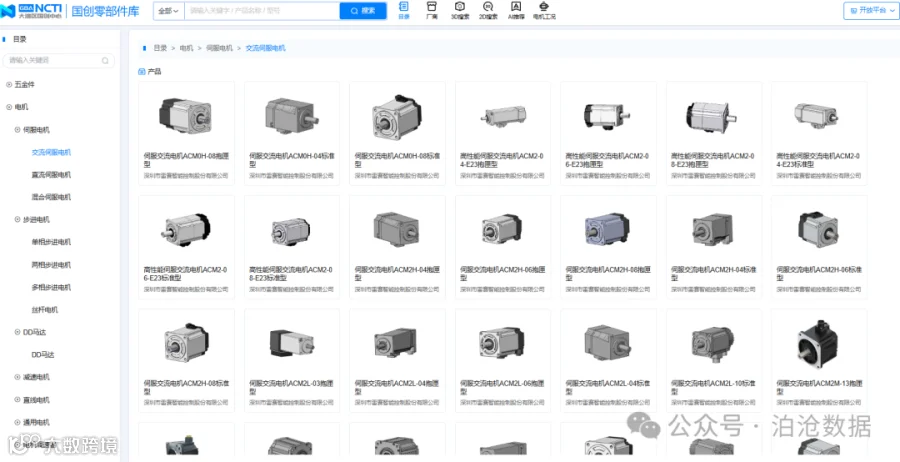Click the blue 搜索 search button
The width and height of the screenshot is (900, 462).
[x=363, y=11]
